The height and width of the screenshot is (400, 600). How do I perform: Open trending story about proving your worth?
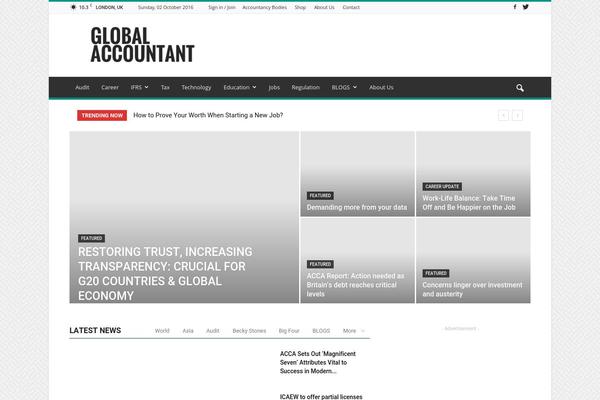click(x=208, y=115)
